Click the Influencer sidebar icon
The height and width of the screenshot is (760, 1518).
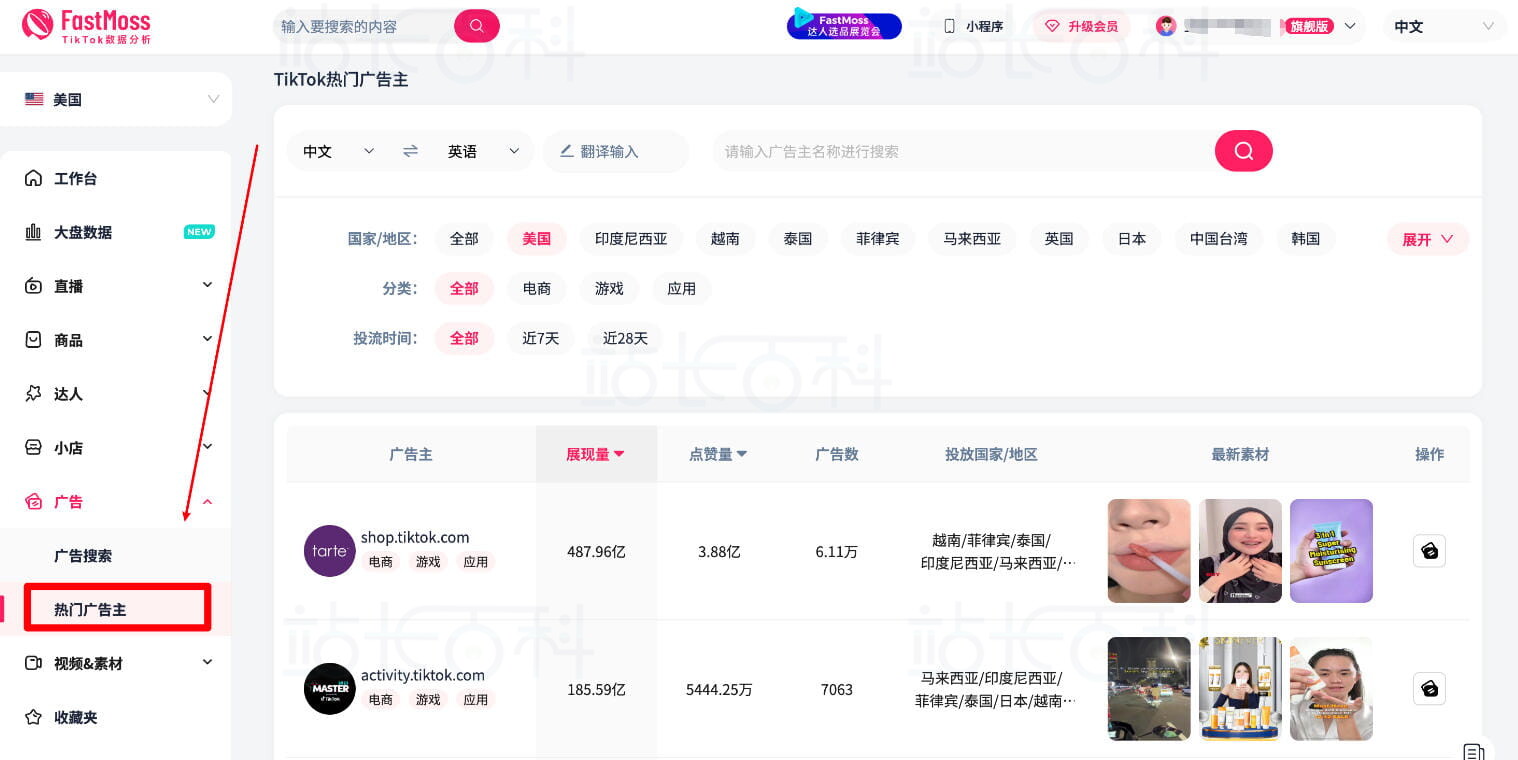pos(33,394)
